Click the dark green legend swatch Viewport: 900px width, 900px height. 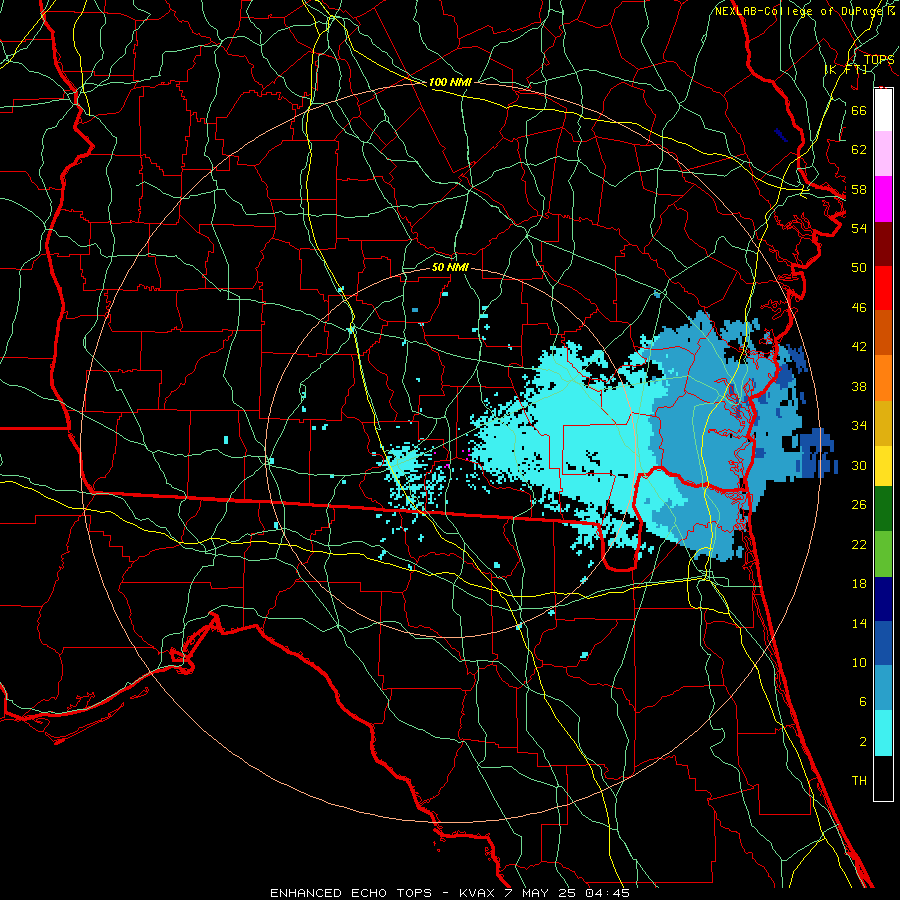[x=883, y=509]
